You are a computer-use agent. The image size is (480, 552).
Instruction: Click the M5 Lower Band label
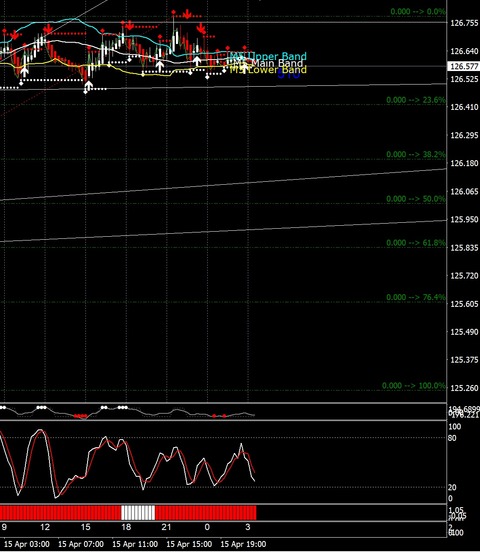click(268, 70)
